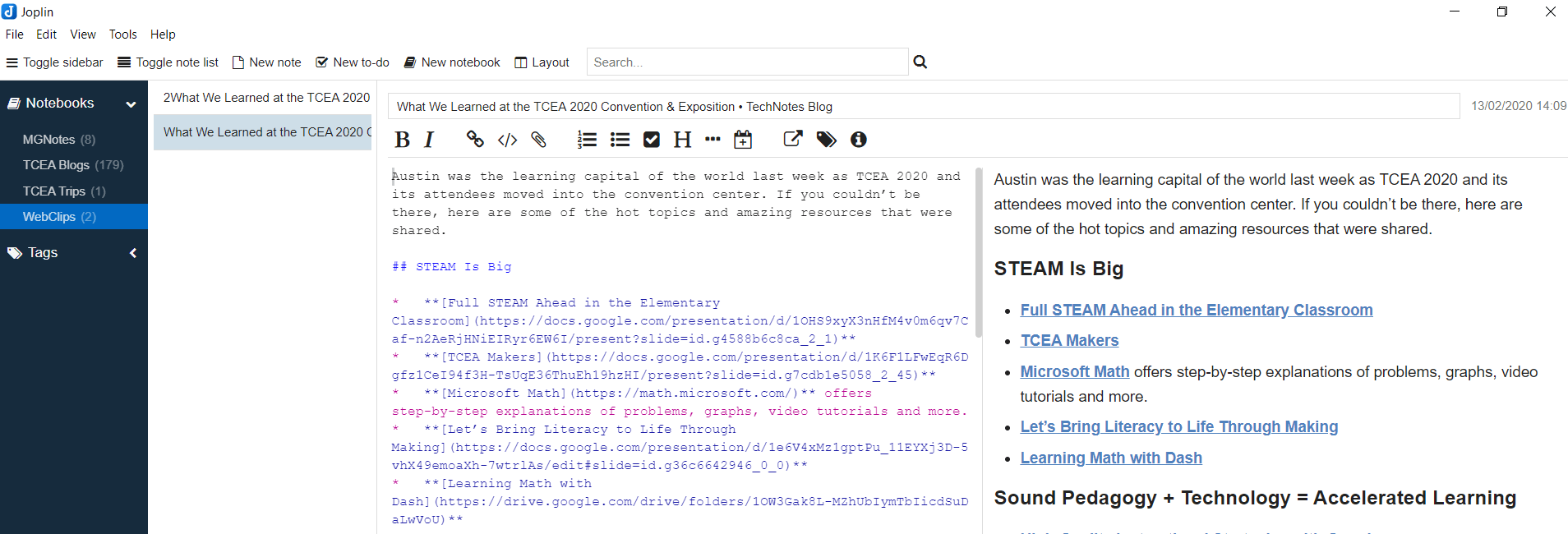Click the note date 13/02/2020 14:09

tap(1519, 106)
